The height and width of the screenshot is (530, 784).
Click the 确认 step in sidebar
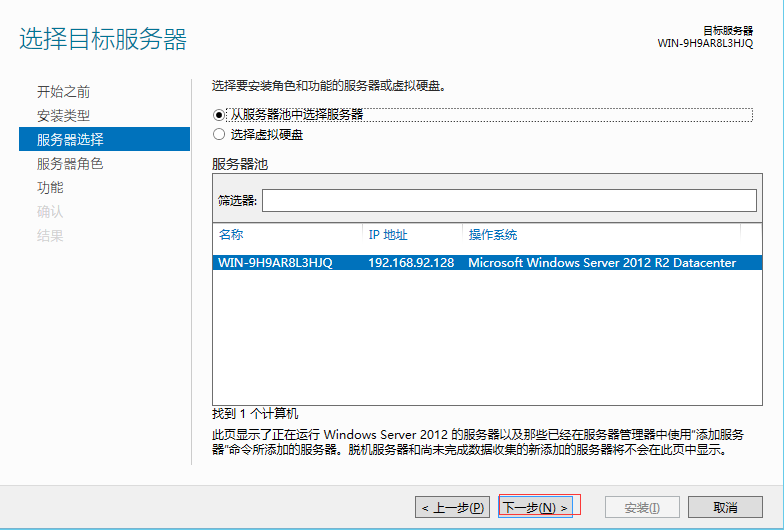click(x=50, y=212)
